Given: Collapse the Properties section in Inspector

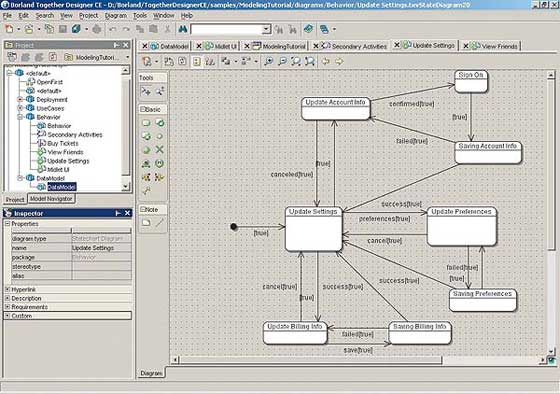Looking at the screenshot, I should coord(8,224).
